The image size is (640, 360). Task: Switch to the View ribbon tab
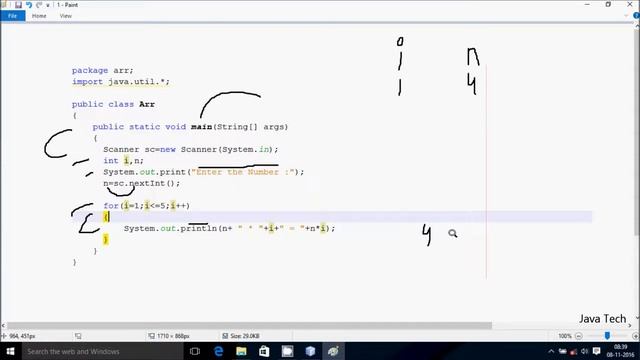tap(66, 16)
